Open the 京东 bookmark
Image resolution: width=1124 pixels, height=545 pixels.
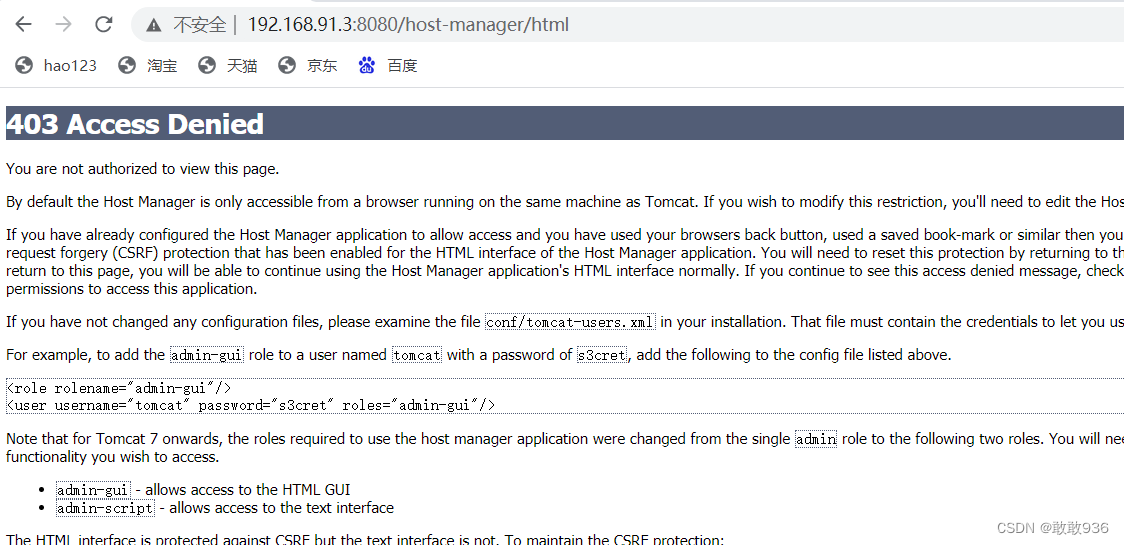[x=322, y=65]
